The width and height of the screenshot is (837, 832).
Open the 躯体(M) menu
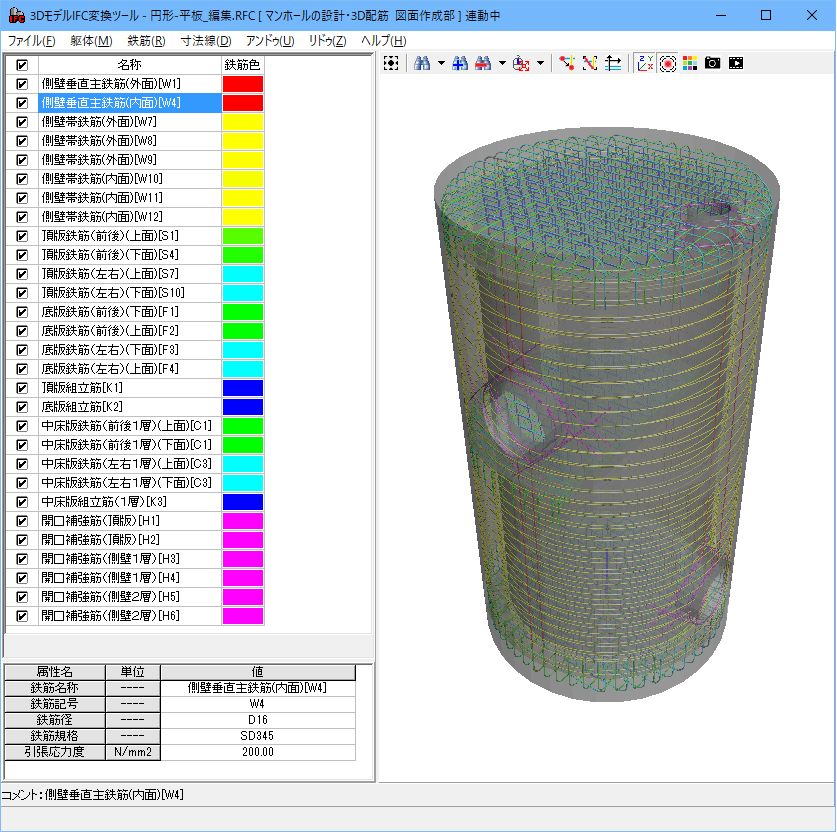point(91,41)
